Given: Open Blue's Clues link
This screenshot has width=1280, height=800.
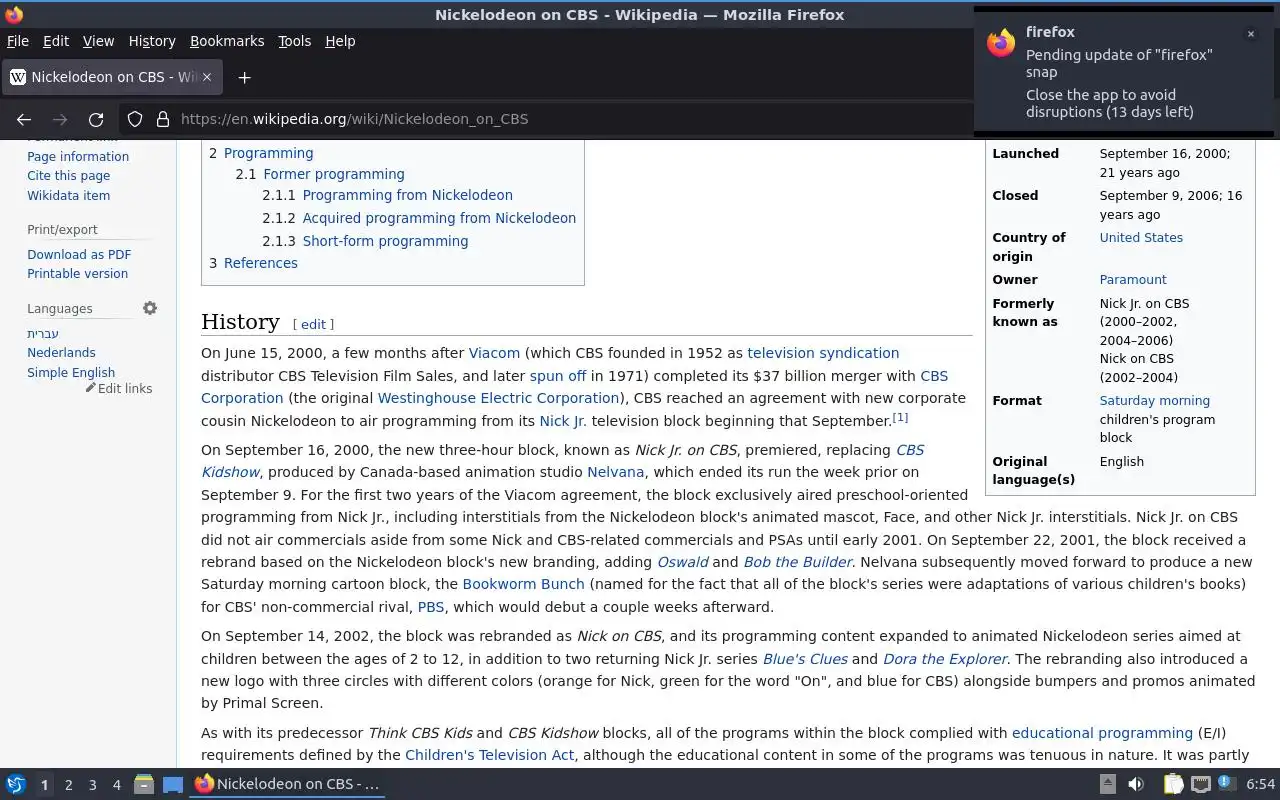Looking at the screenshot, I should (805, 659).
